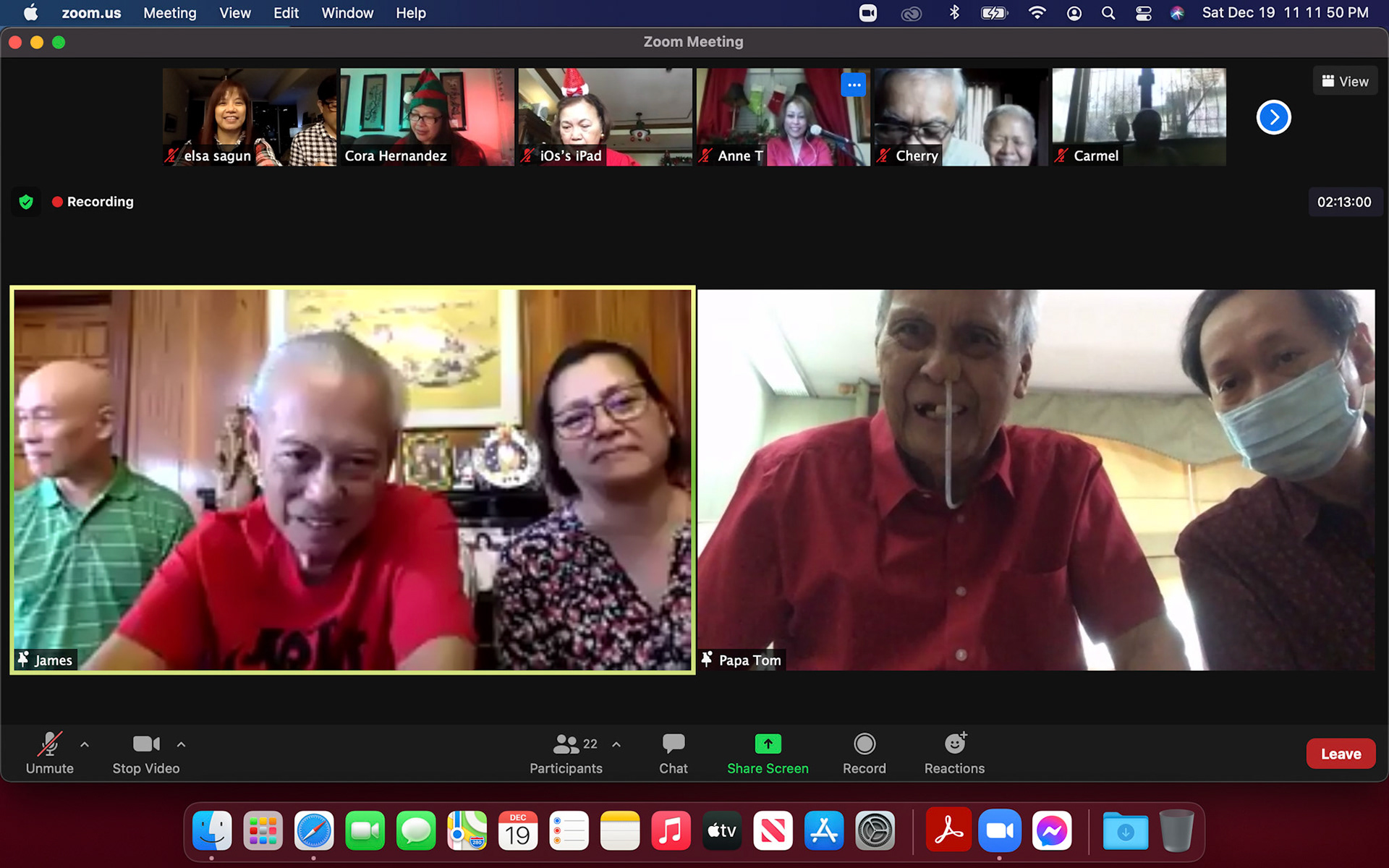Click the Zoom icon in the Dock

999,832
